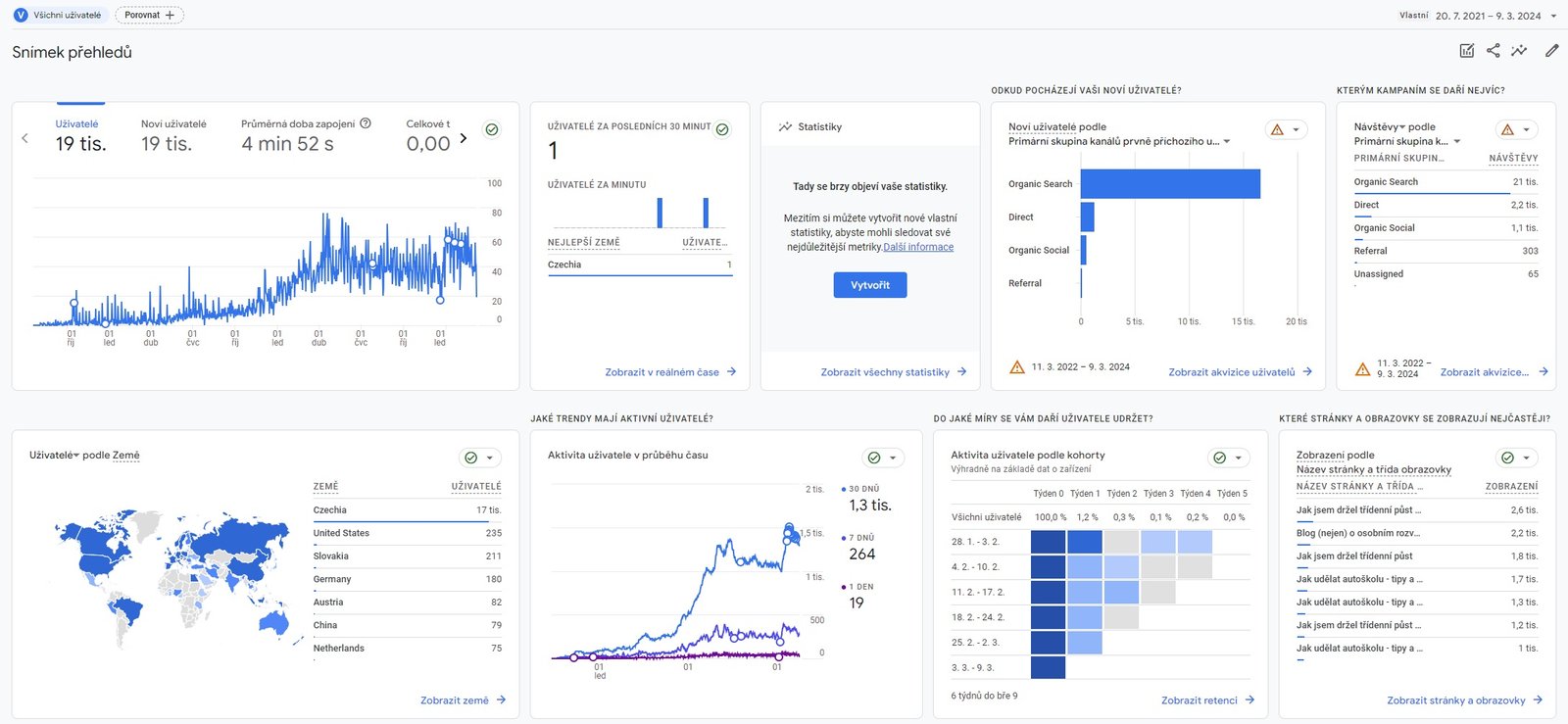
Task: Click the share report icon
Action: 1493,51
